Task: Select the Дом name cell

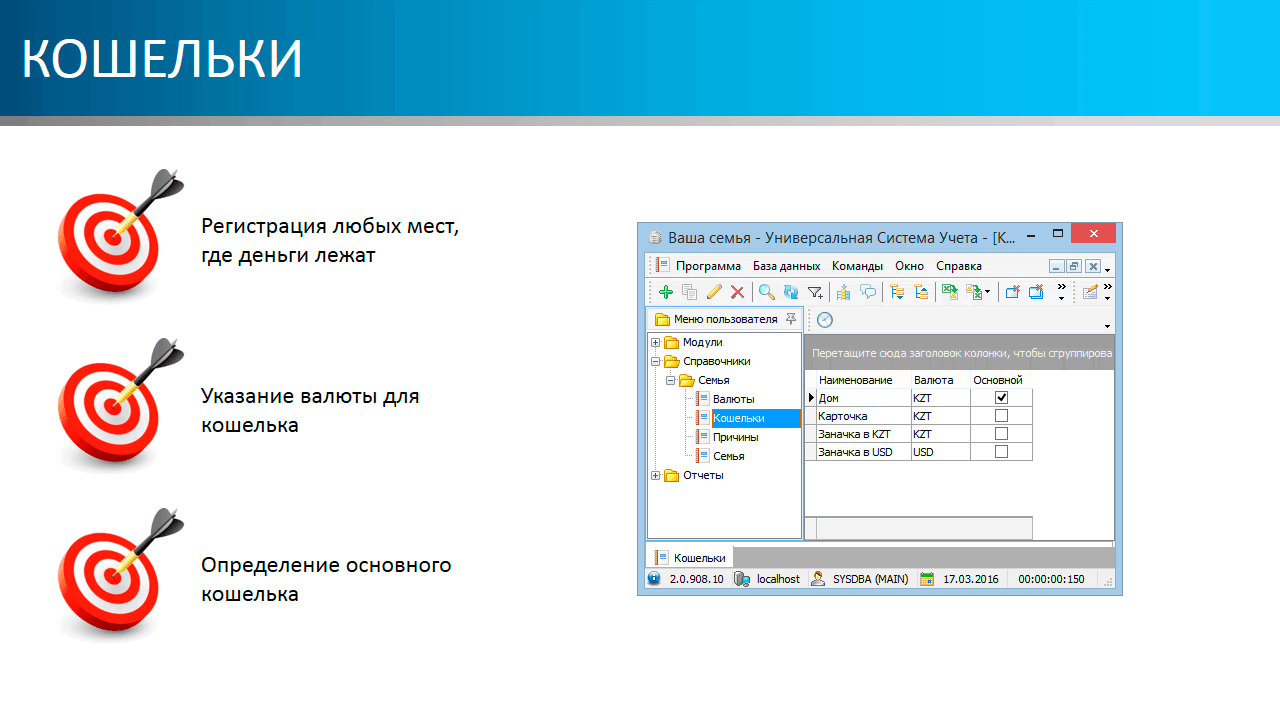Action: [863, 398]
